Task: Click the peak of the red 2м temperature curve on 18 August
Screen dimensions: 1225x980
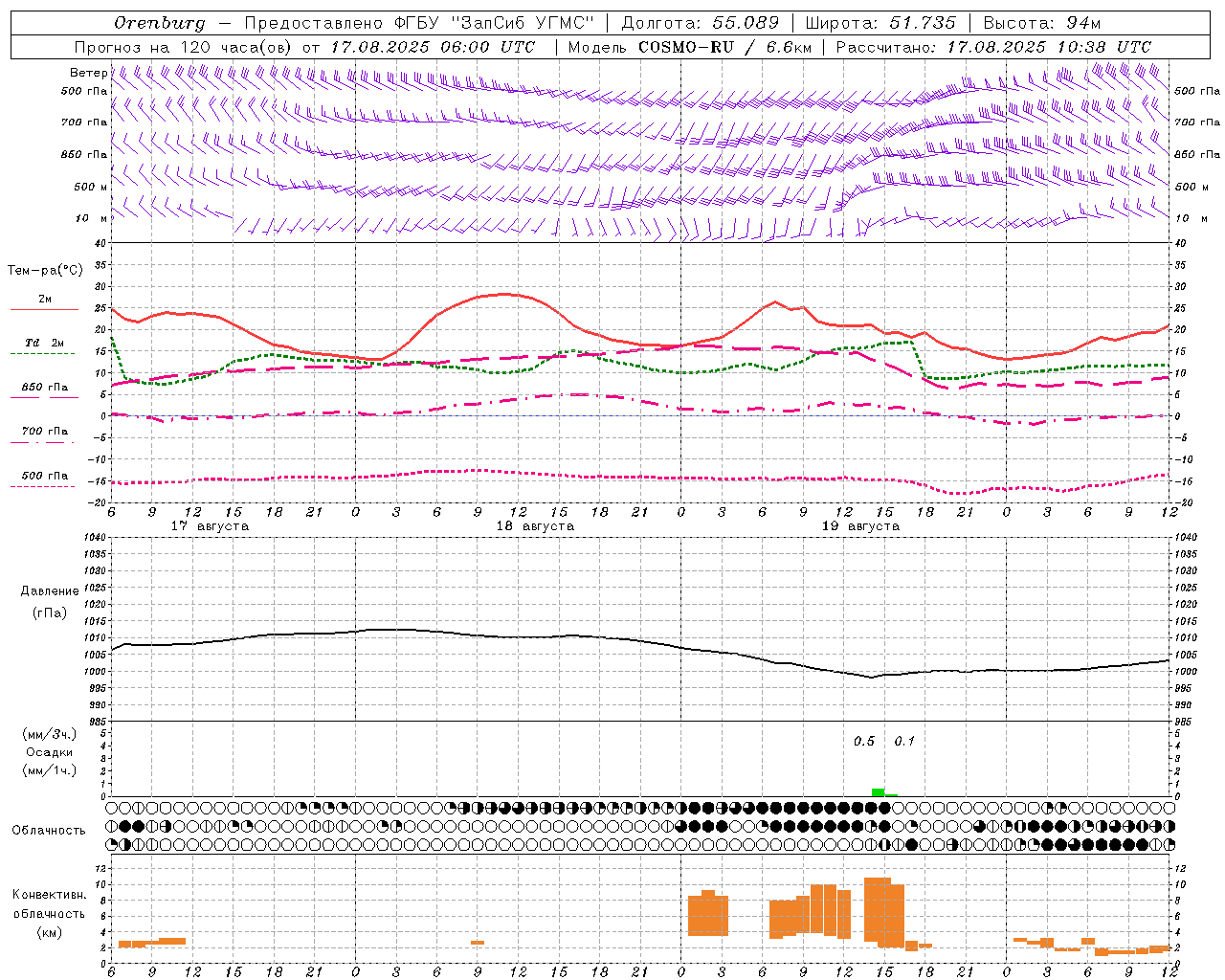Action: click(x=505, y=294)
